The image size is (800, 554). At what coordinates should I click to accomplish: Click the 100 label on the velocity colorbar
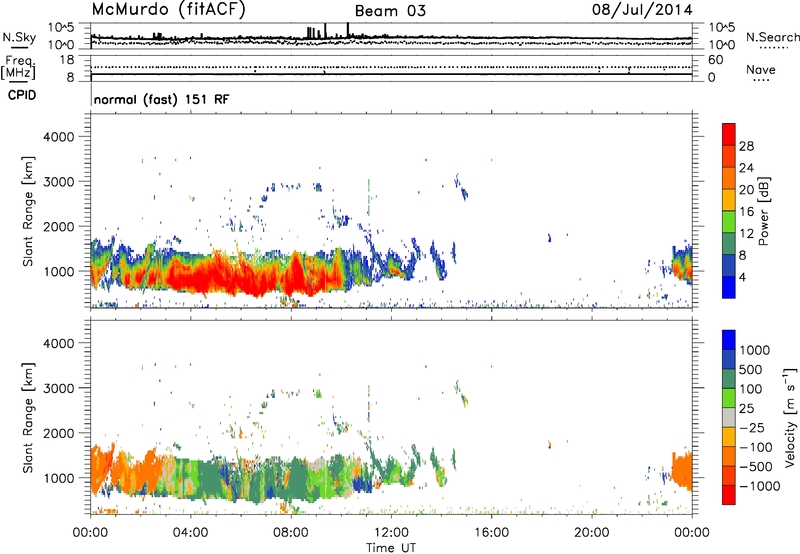click(x=751, y=389)
